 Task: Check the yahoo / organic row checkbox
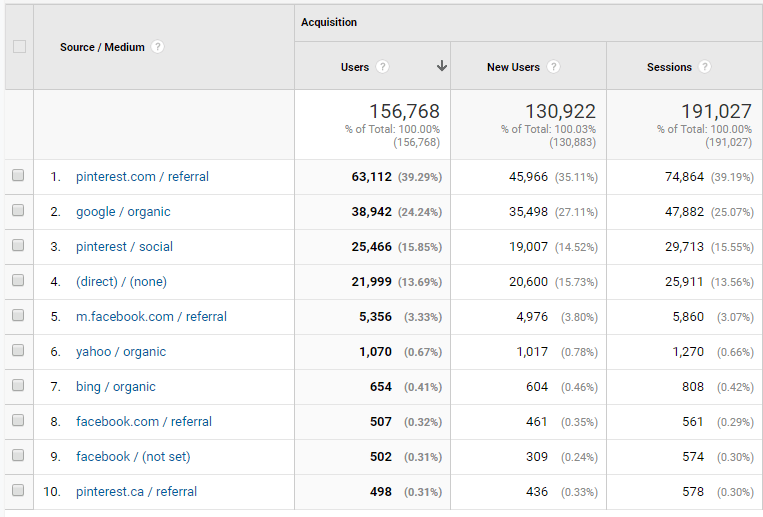pyautogui.click(x=18, y=351)
